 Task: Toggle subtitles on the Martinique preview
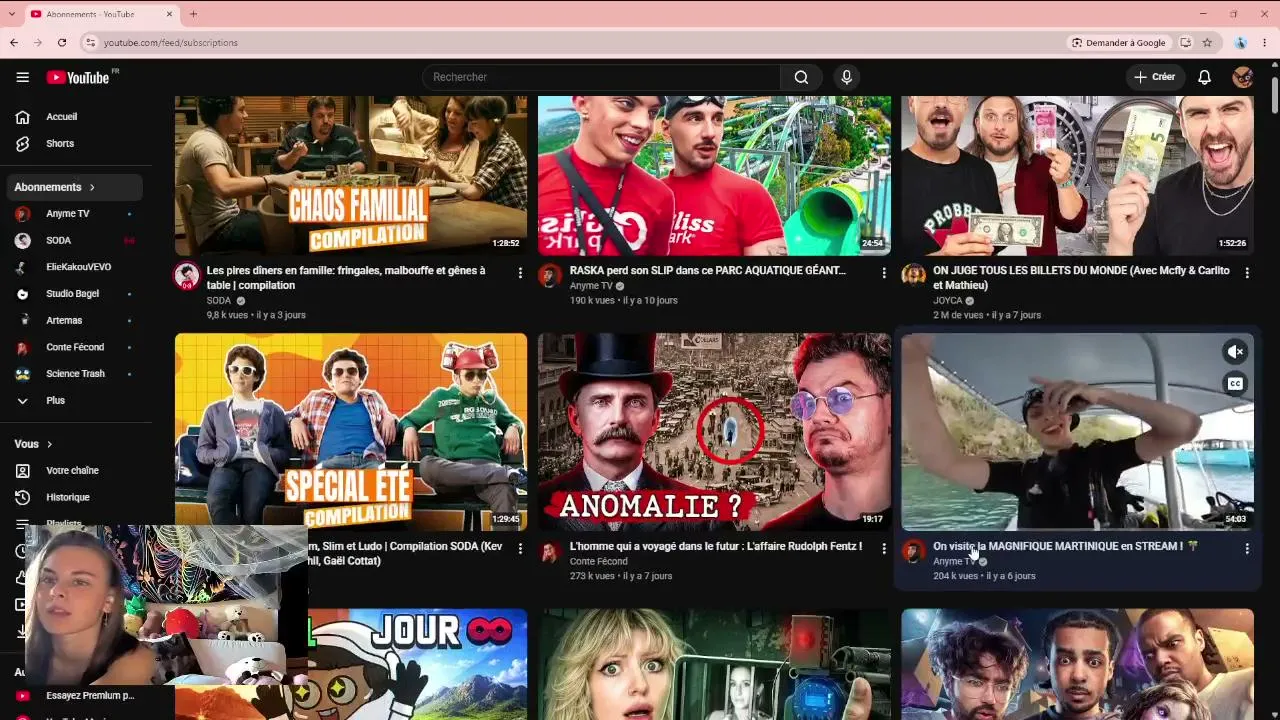pos(1236,384)
